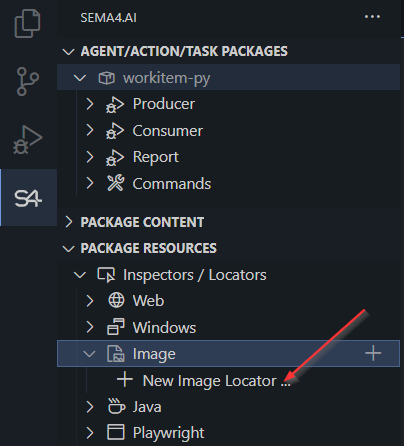Click the plus icon on Image row

373,353
